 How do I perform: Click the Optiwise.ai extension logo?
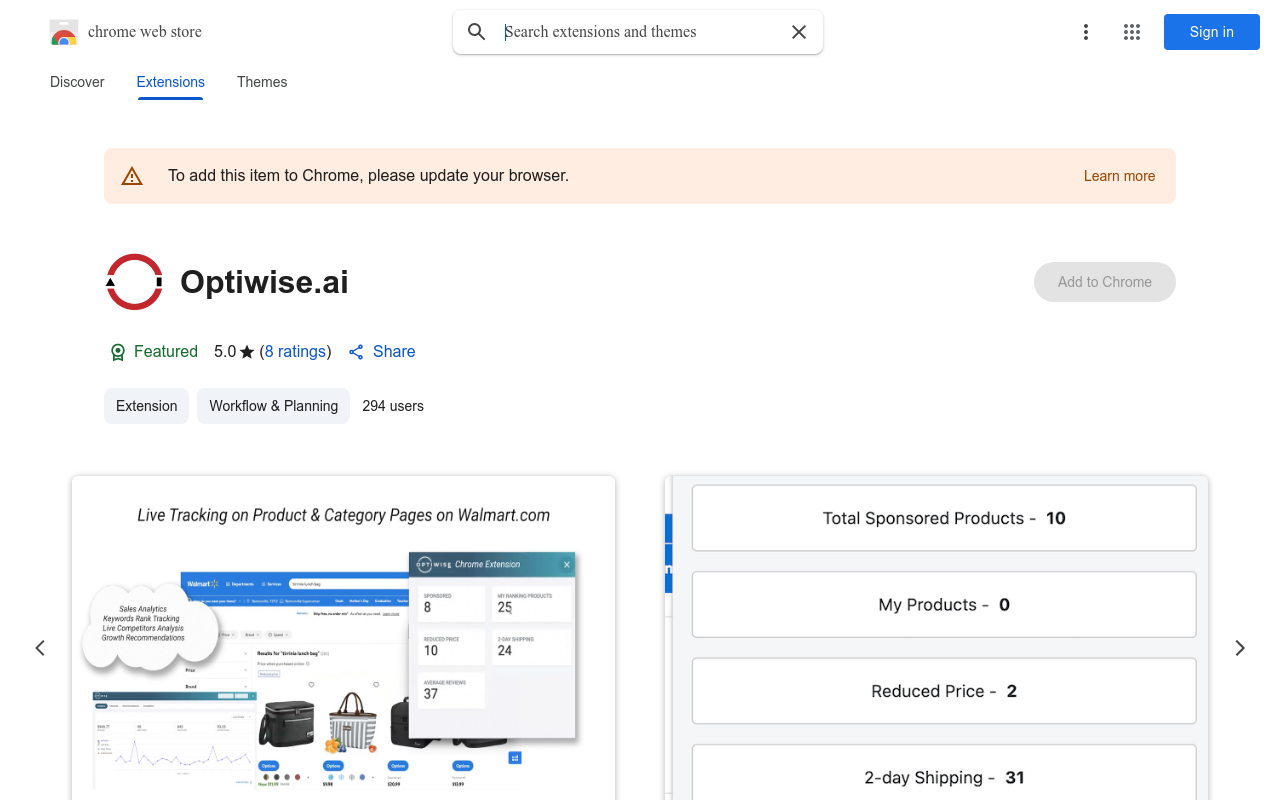pos(134,282)
